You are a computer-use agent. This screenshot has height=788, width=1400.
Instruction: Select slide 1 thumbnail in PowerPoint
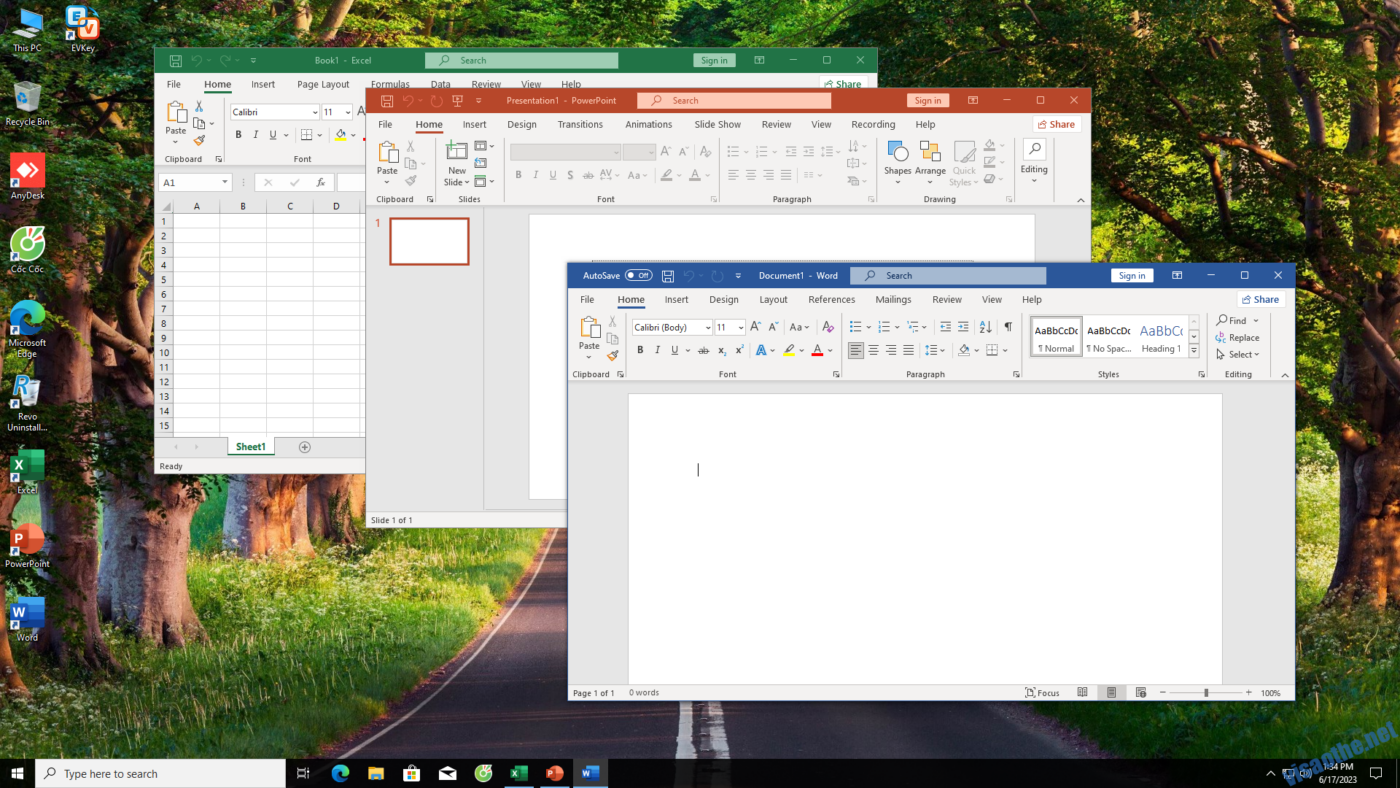429,241
